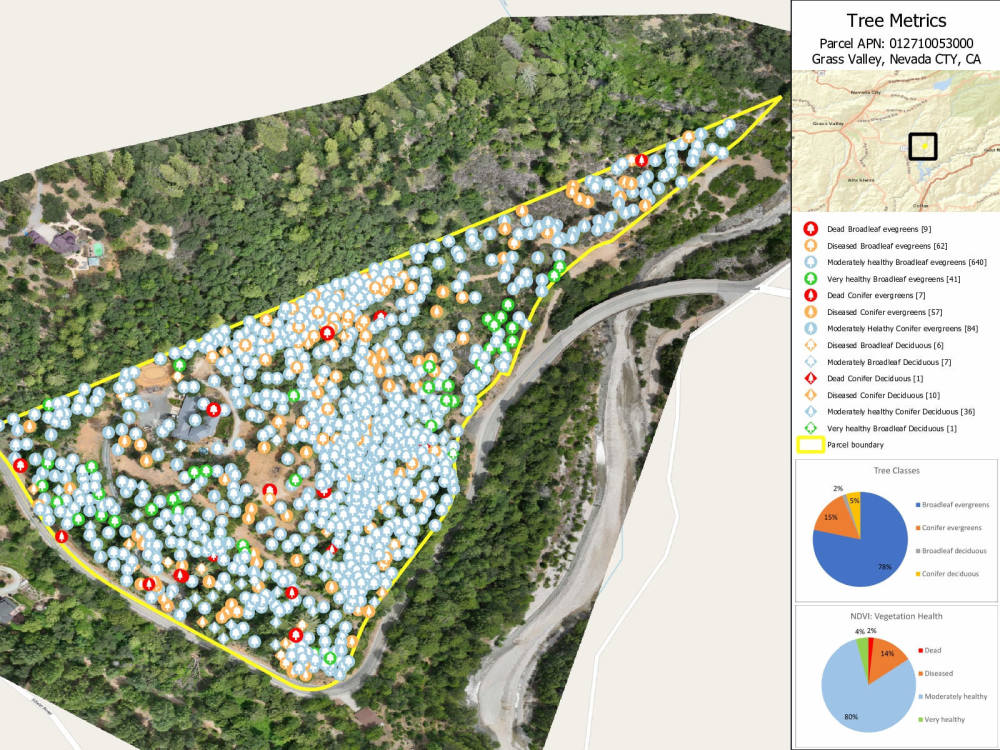Image resolution: width=1000 pixels, height=750 pixels.
Task: Click the Moderately healthy Conifer Deciduous diamond legend icon
Action: pyautogui.click(x=811, y=411)
